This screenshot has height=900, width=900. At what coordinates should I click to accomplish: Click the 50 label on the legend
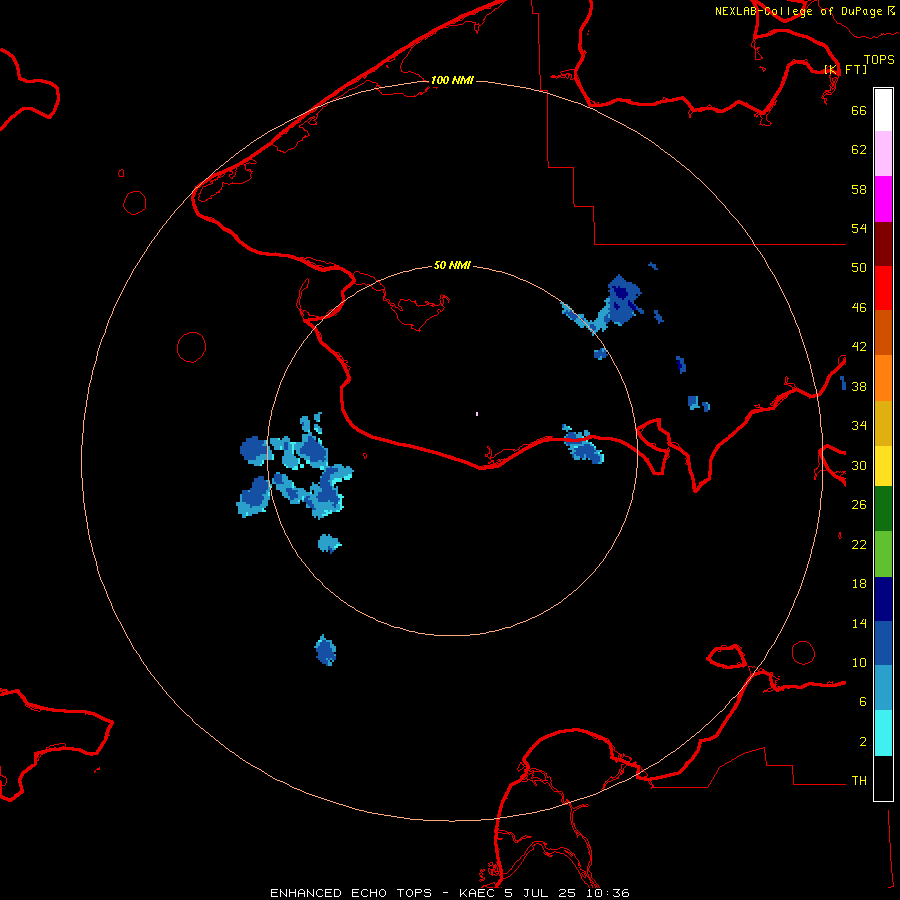click(859, 268)
